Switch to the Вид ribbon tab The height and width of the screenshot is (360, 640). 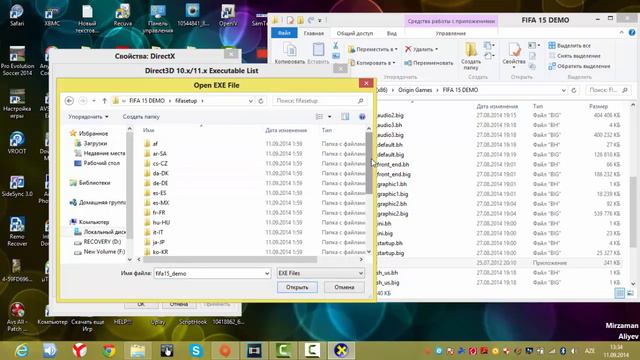(392, 33)
